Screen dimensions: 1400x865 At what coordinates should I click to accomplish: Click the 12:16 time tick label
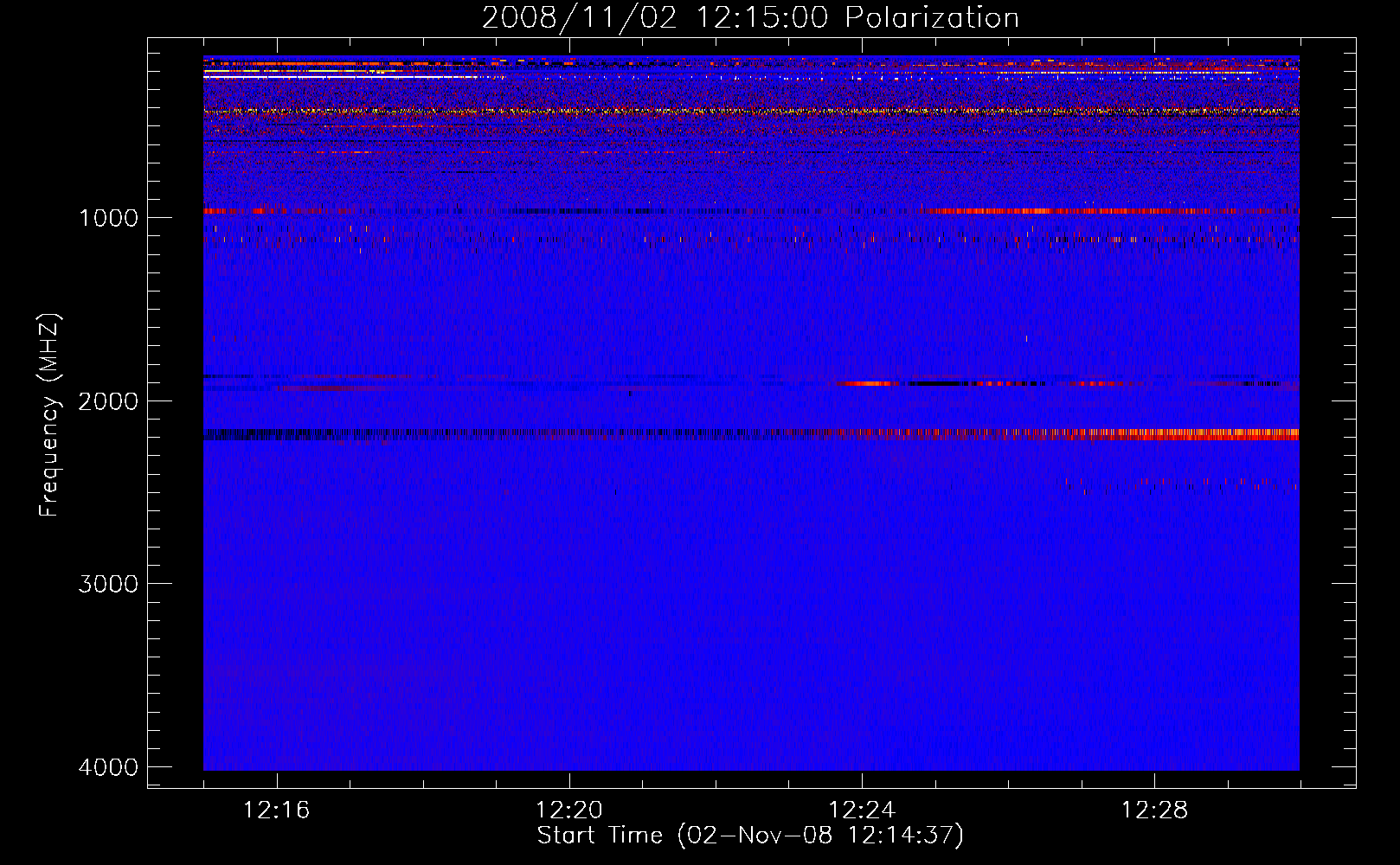click(276, 811)
